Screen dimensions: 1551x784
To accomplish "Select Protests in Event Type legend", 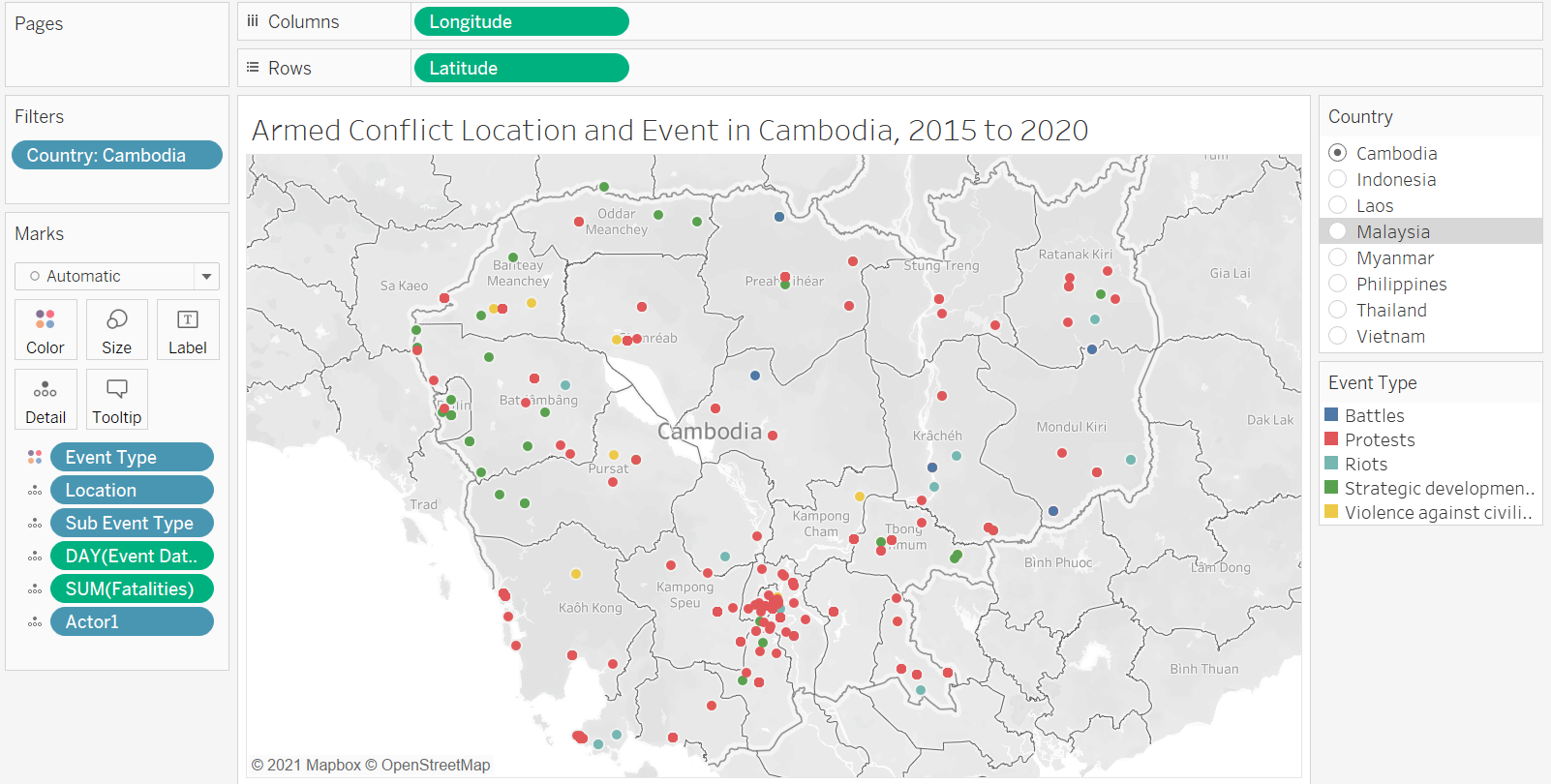I will pos(1379,439).
